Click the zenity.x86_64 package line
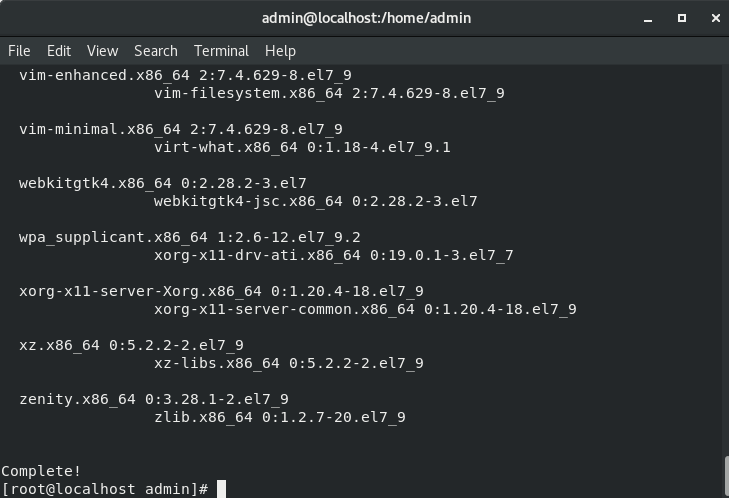The image size is (729, 498). tap(154, 399)
